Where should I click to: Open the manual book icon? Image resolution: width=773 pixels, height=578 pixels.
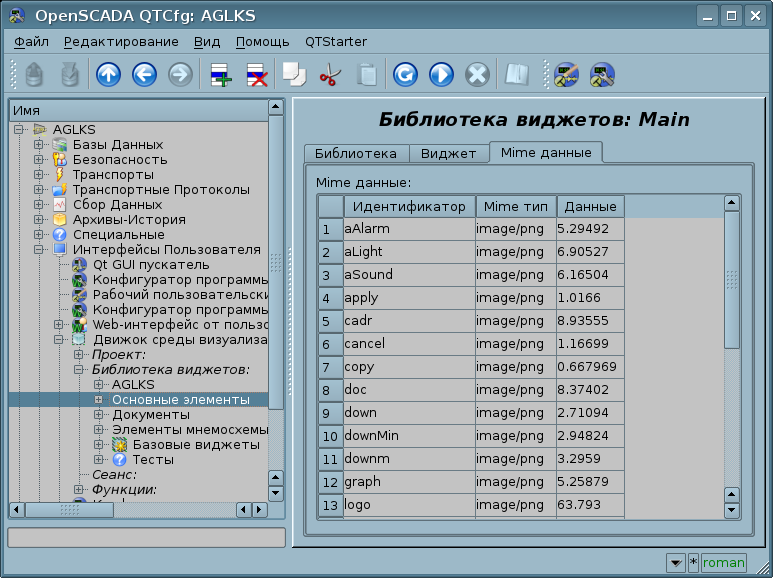click(x=516, y=75)
